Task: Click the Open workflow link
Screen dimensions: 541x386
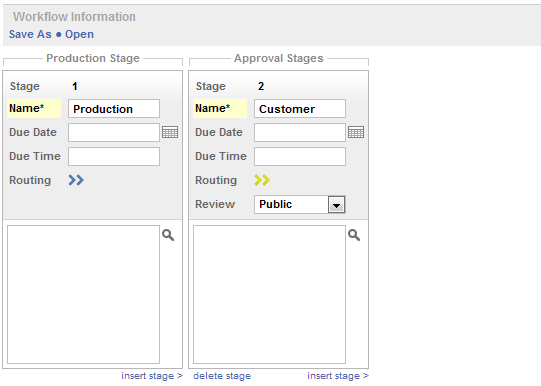Action: pos(79,34)
